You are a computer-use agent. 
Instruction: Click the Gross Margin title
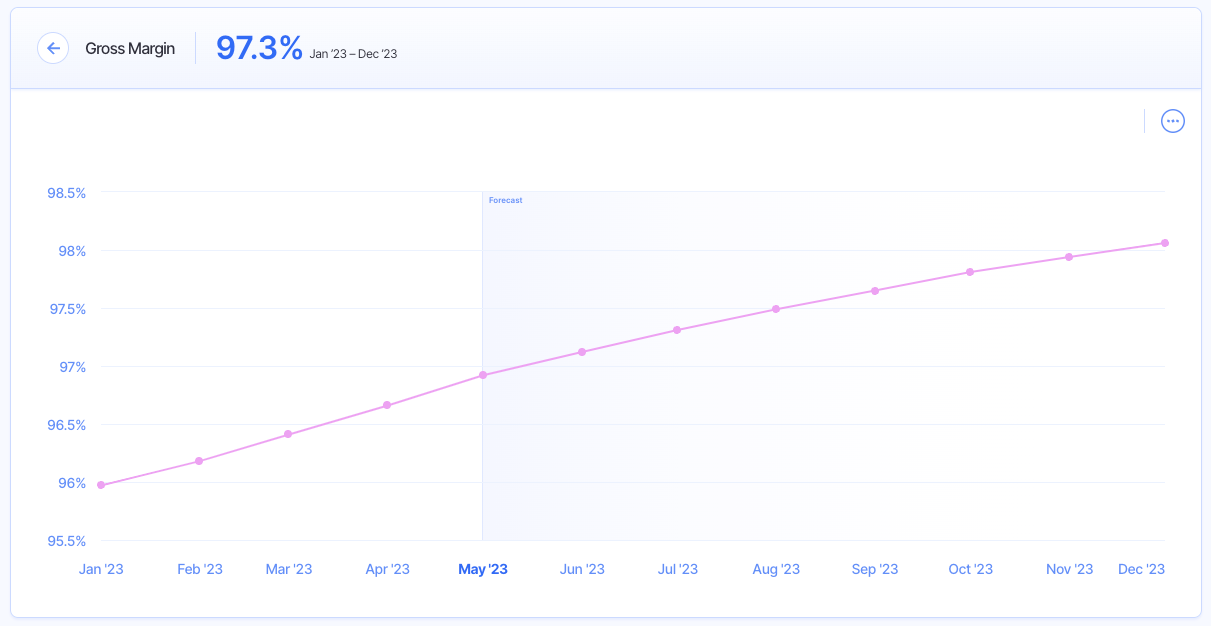tap(130, 48)
